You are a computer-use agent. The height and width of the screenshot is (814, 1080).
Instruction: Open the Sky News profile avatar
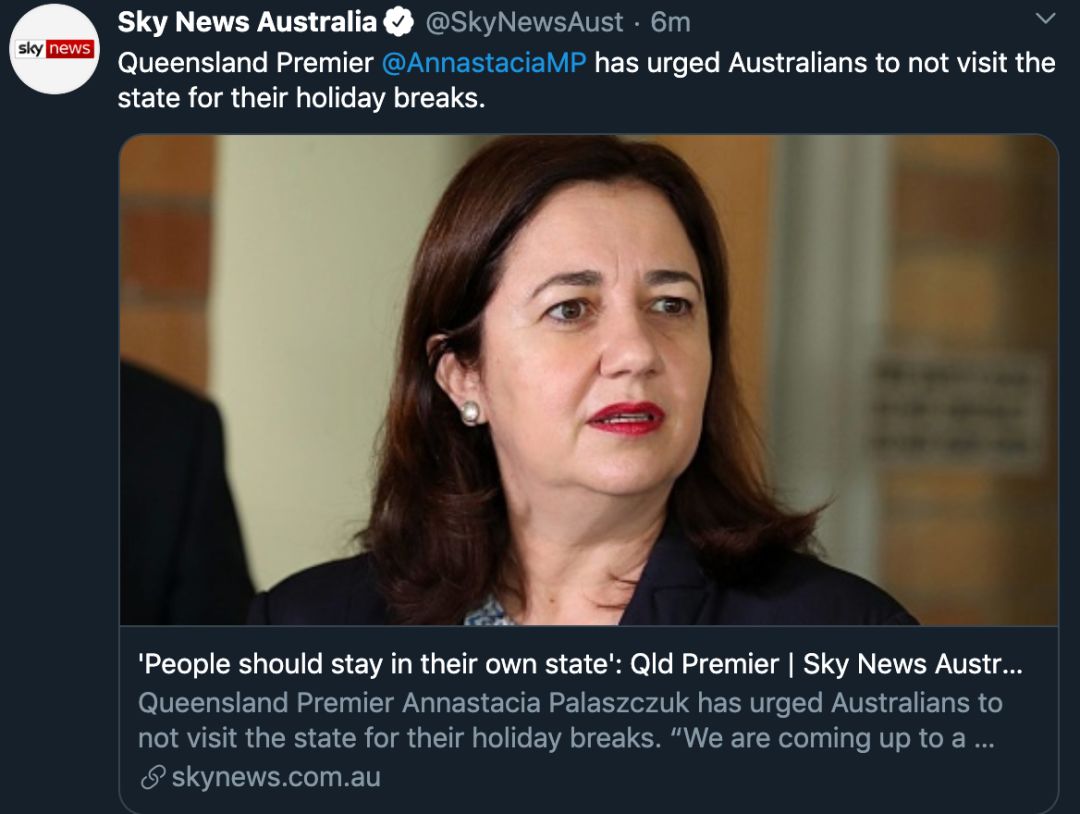click(55, 50)
